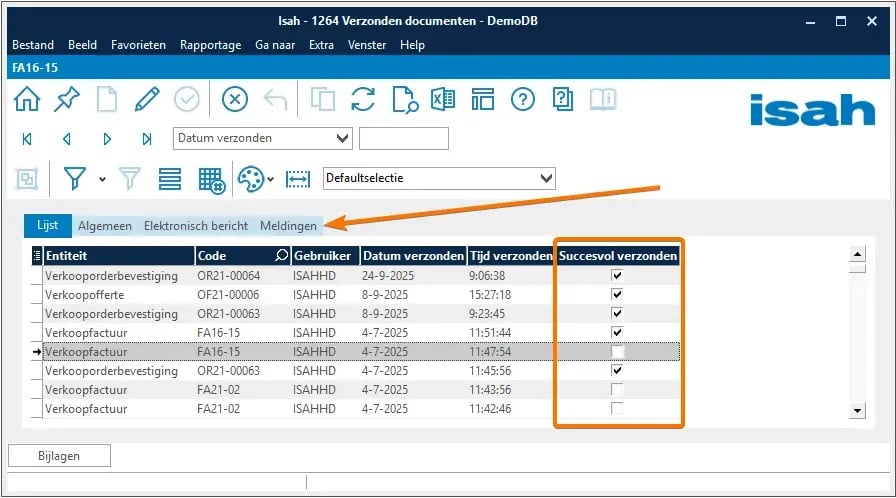Click the color palette icon
Viewport: 896px width, 498px height.
(x=251, y=179)
